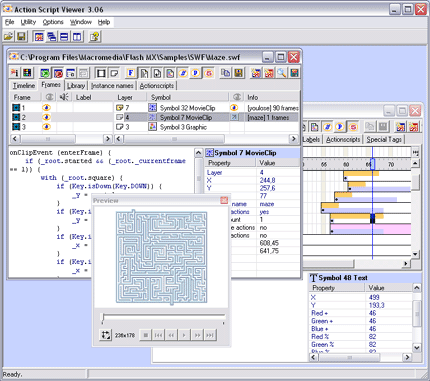Click the Copy icon in maze.swf toolbar

[226, 73]
